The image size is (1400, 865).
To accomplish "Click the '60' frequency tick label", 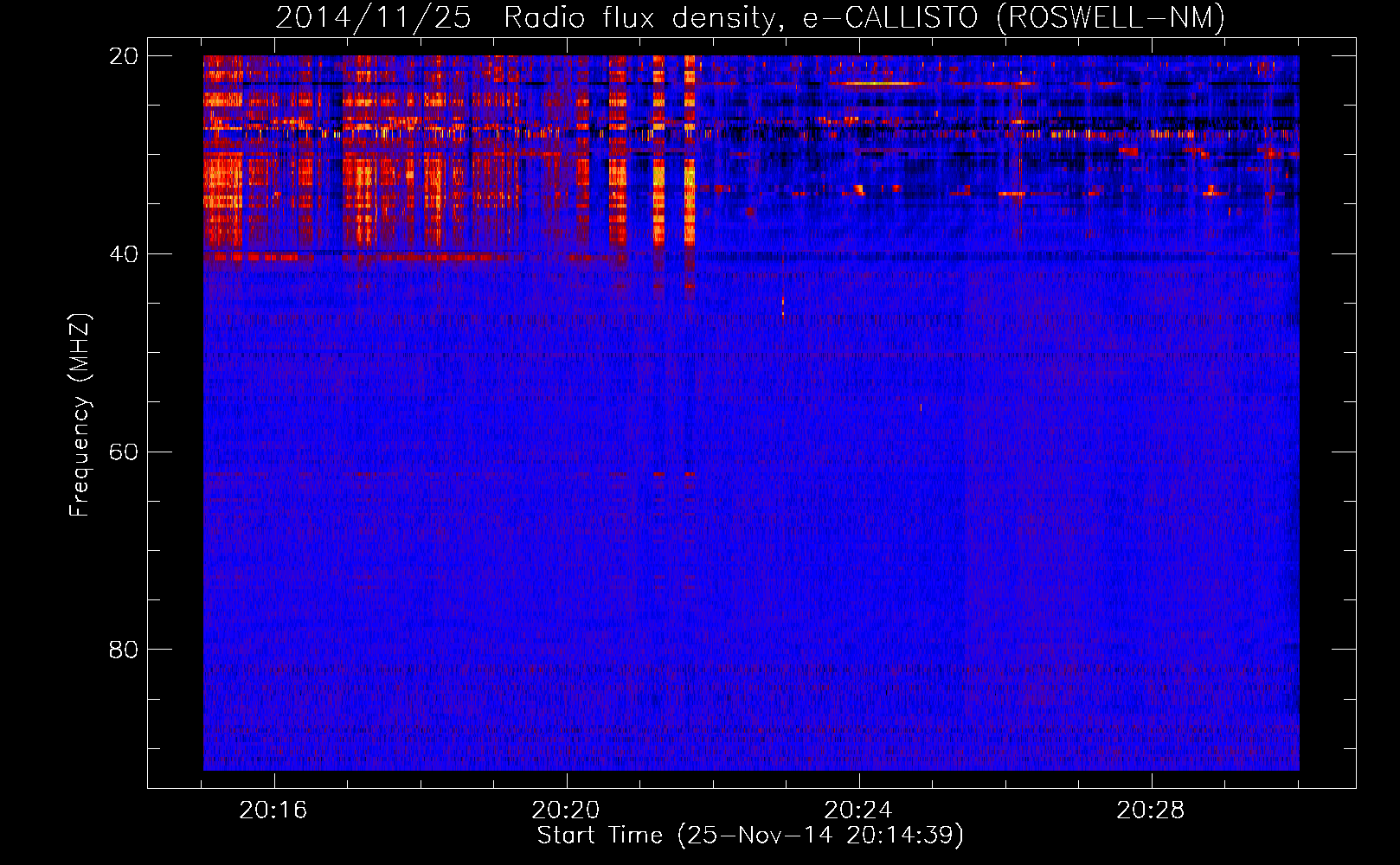I will point(124,452).
